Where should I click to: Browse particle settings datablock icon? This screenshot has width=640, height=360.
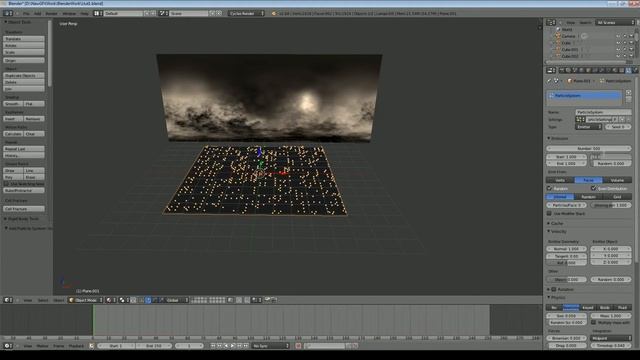click(x=580, y=120)
